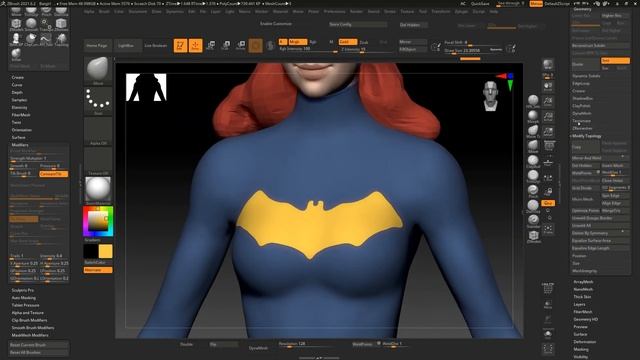Expand the Tablet Pressure section
The width and height of the screenshot is (640, 360).
(25, 305)
